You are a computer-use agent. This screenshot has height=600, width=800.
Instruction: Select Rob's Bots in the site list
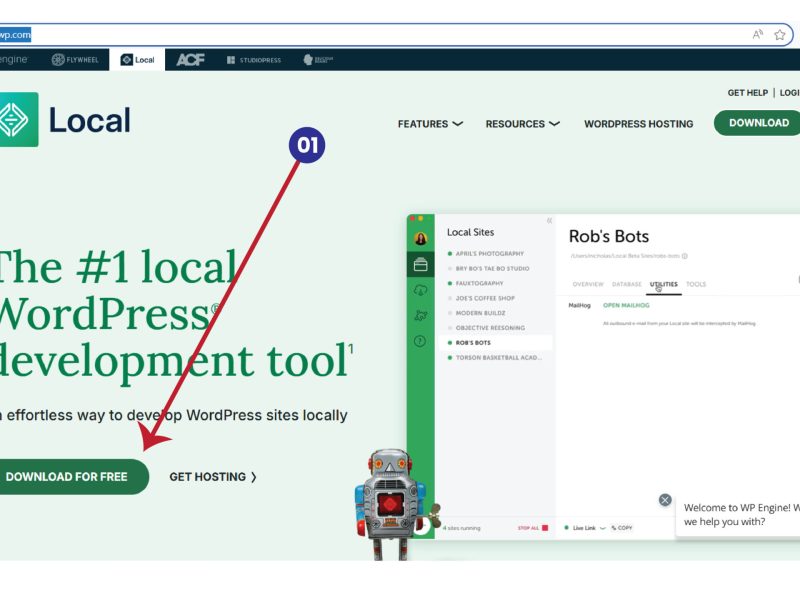coord(495,342)
